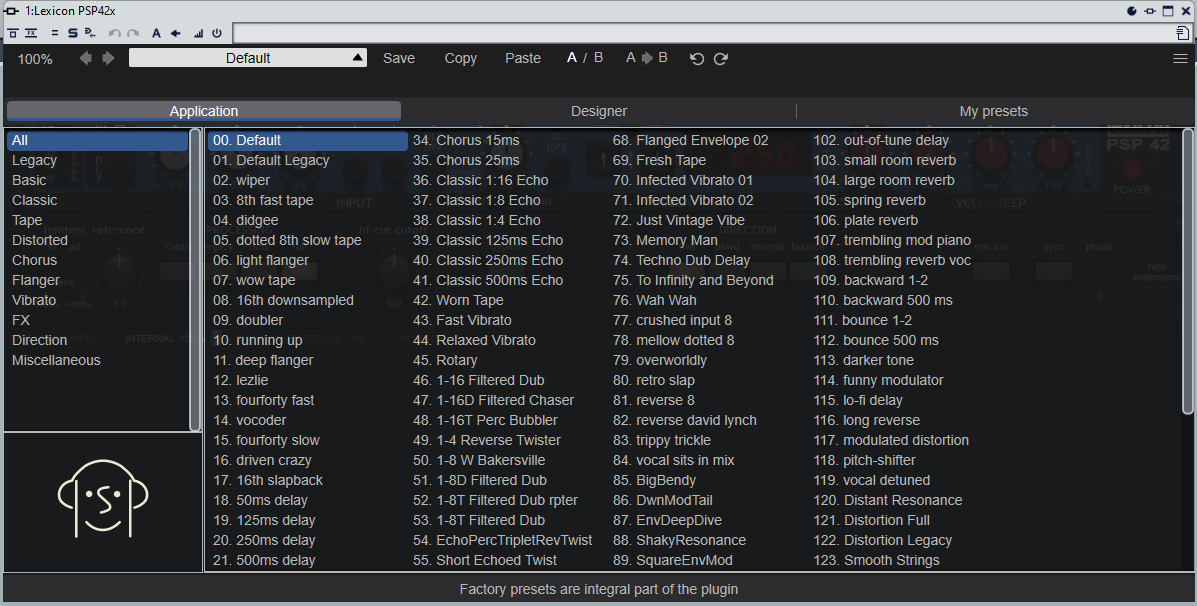Select the All category
Screen dimensions: 1197x606
[x=97, y=140]
